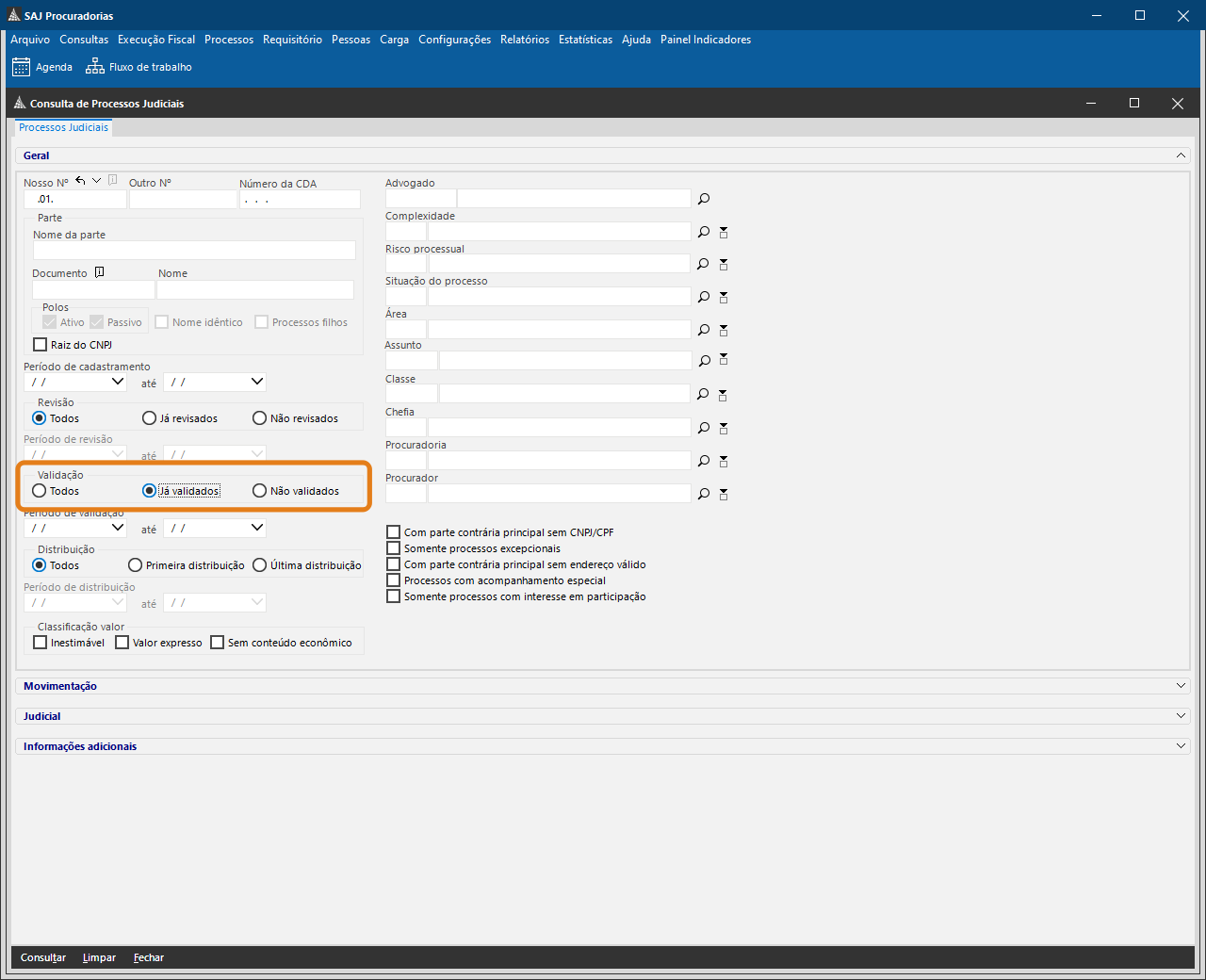Click the Consultar button
Image resolution: width=1206 pixels, height=980 pixels.
click(43, 957)
